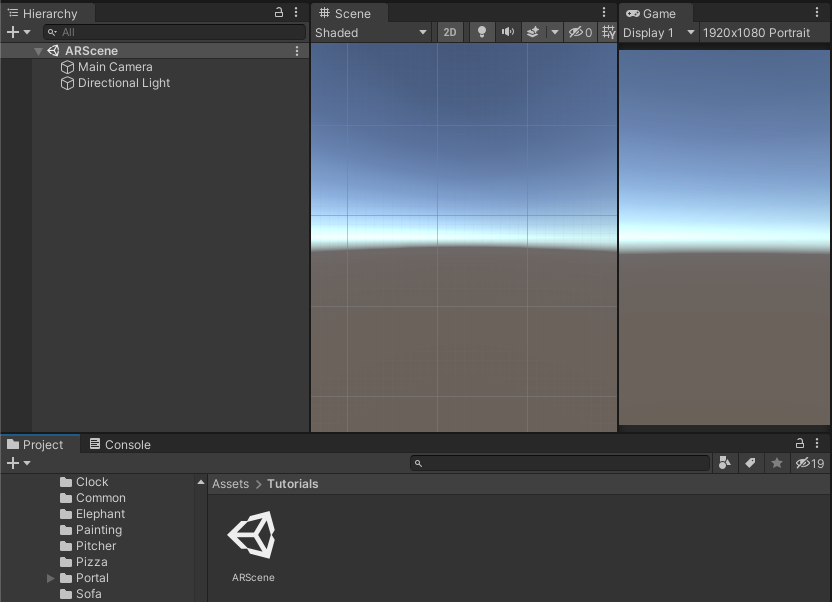Select Main Camera in the Hierarchy

coord(115,67)
